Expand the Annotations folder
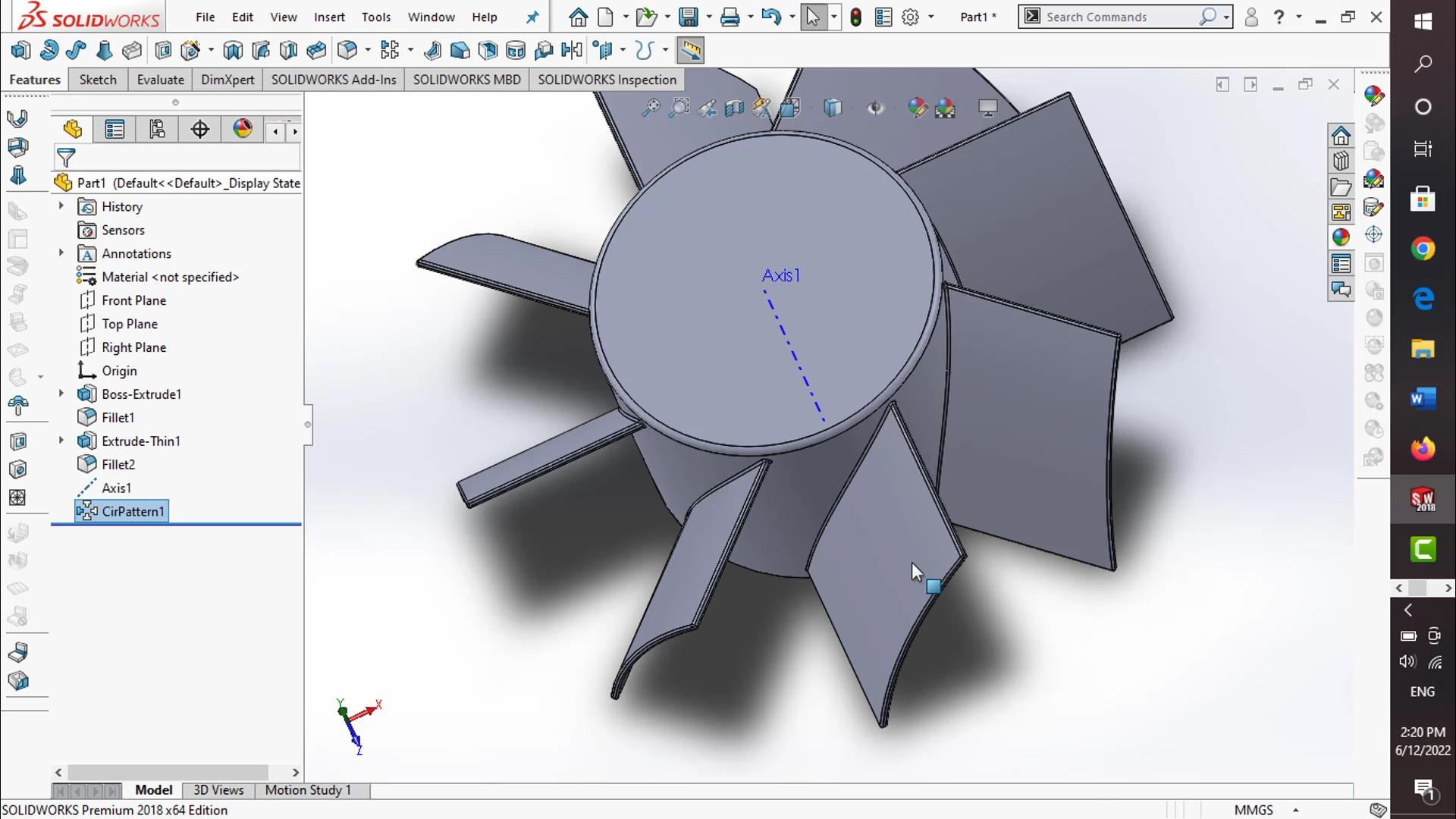Screen dimensions: 1456x819 point(61,253)
